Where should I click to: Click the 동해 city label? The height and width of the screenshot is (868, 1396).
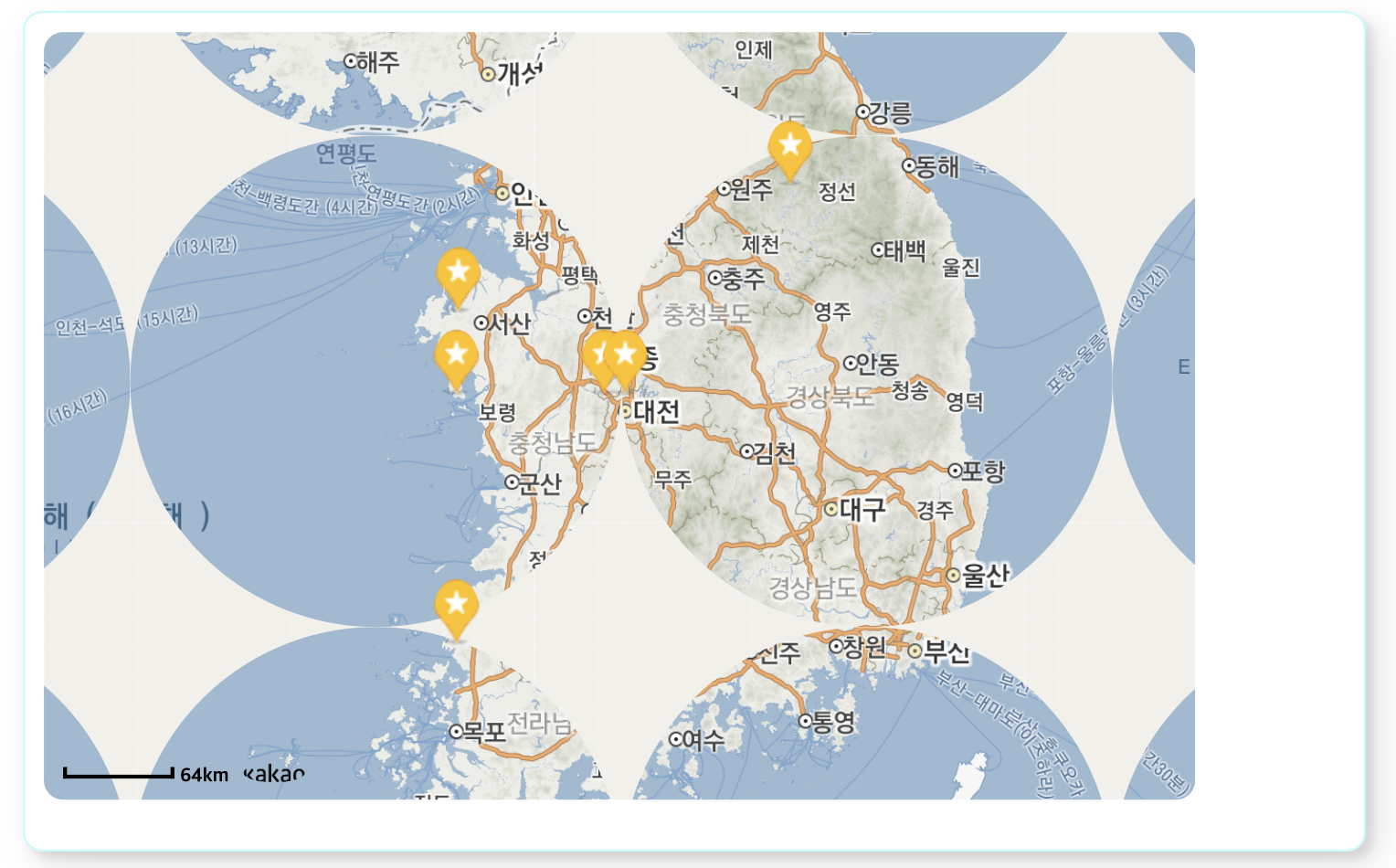[937, 167]
